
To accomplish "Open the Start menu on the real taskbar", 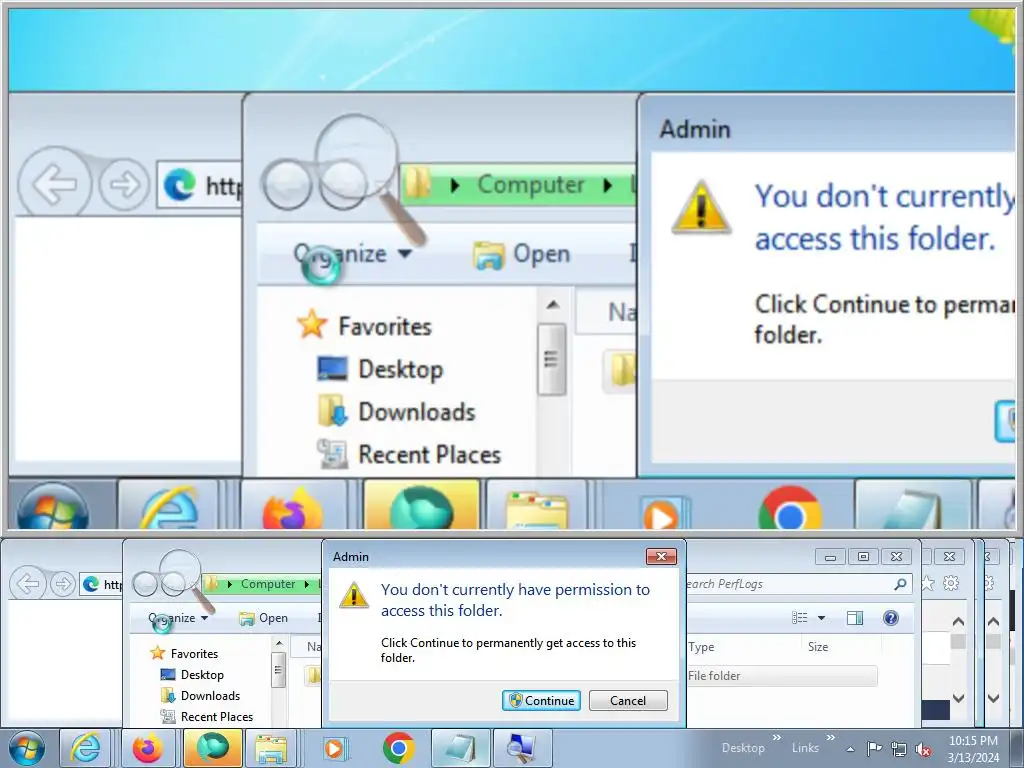I will pos(27,748).
